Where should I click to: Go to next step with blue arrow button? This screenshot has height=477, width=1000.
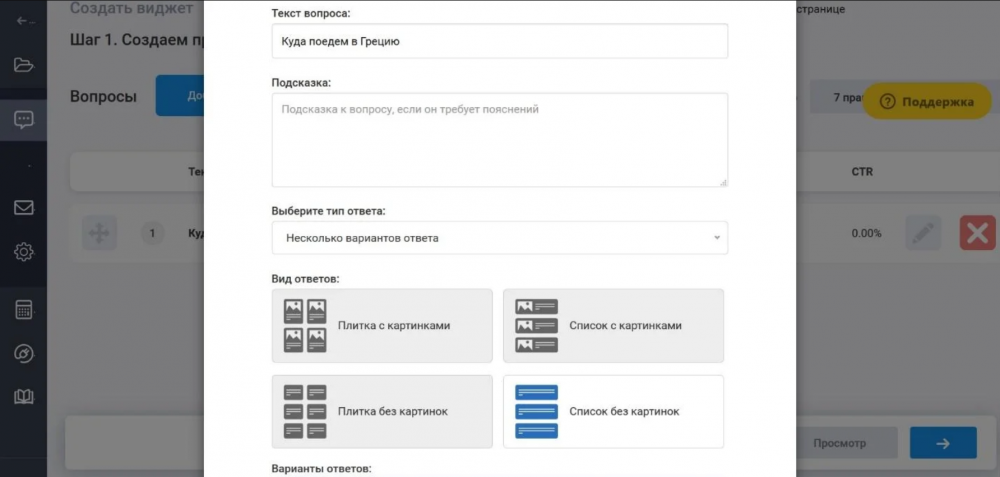(943, 443)
